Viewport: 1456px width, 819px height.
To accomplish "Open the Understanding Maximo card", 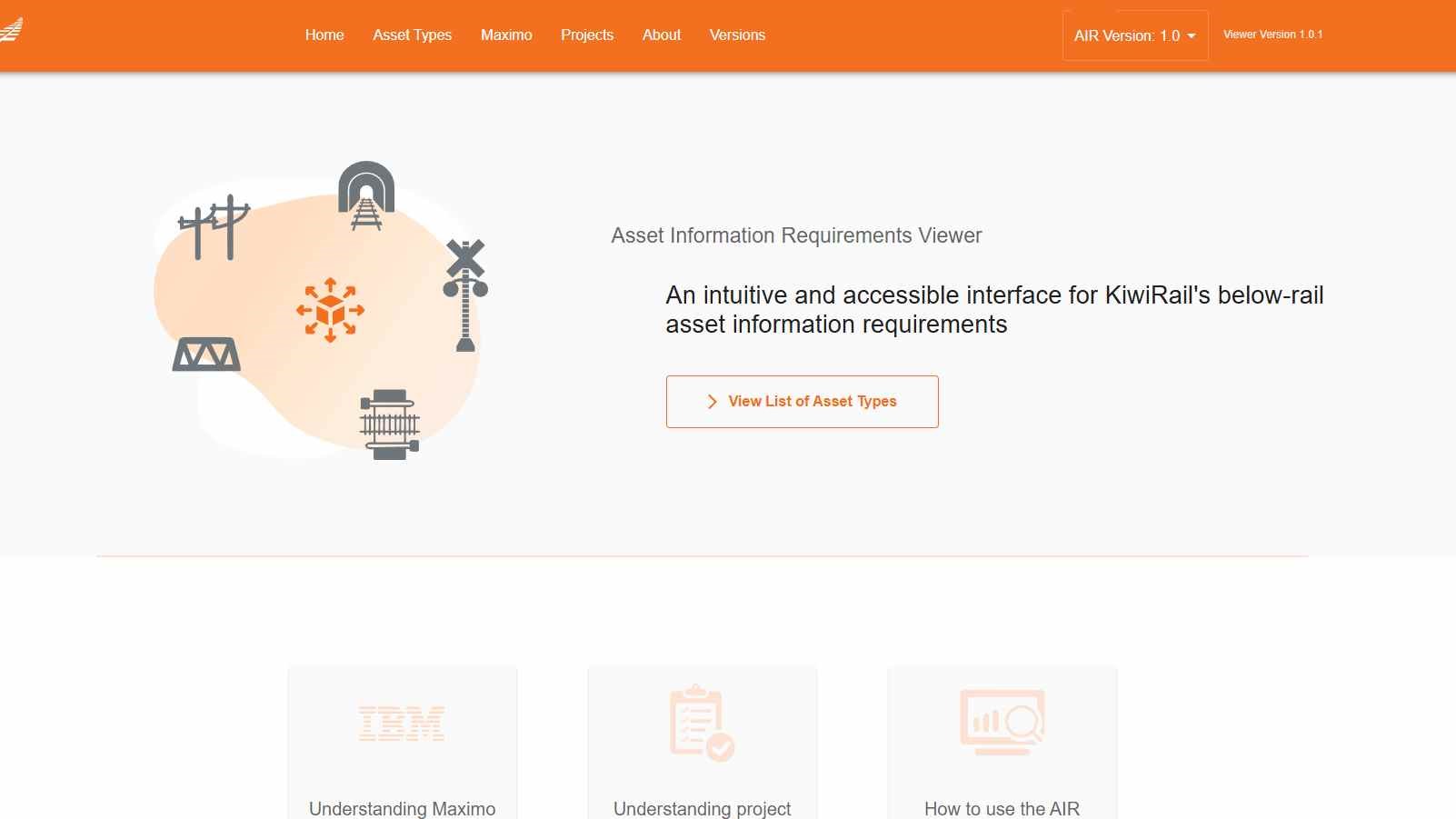I will point(403,744).
